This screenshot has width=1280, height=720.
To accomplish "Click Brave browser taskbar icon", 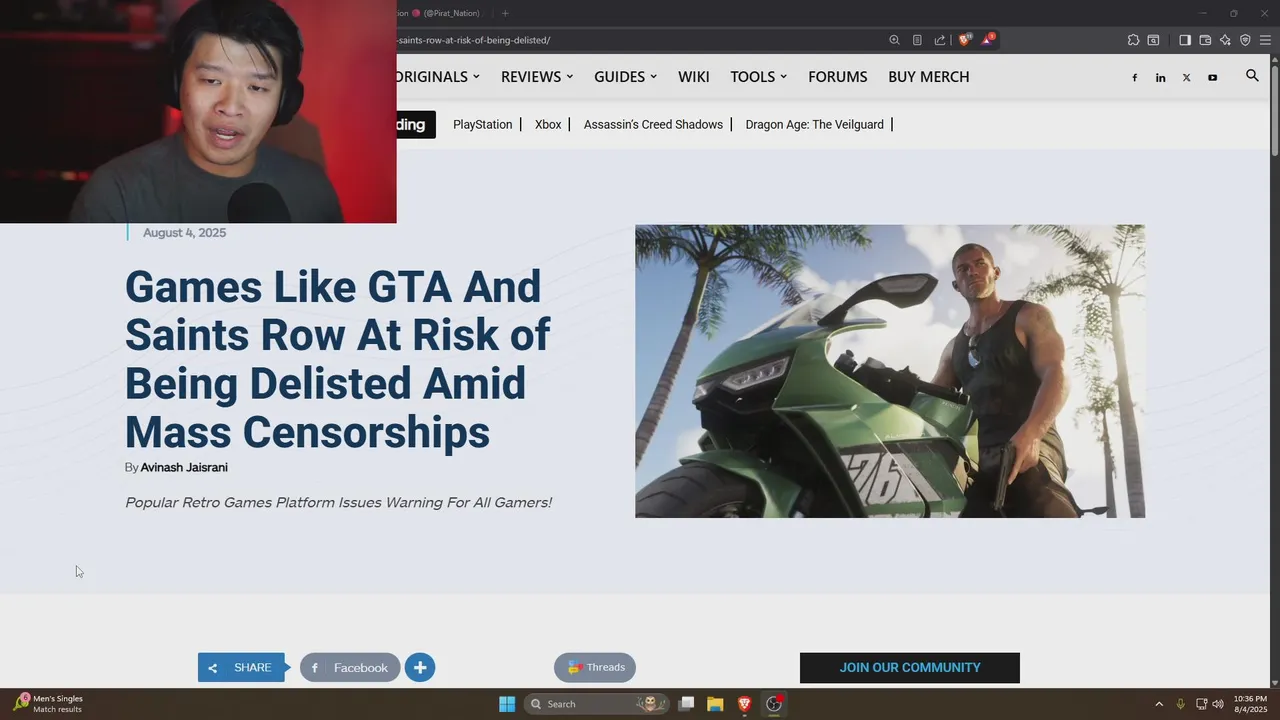I will [744, 704].
